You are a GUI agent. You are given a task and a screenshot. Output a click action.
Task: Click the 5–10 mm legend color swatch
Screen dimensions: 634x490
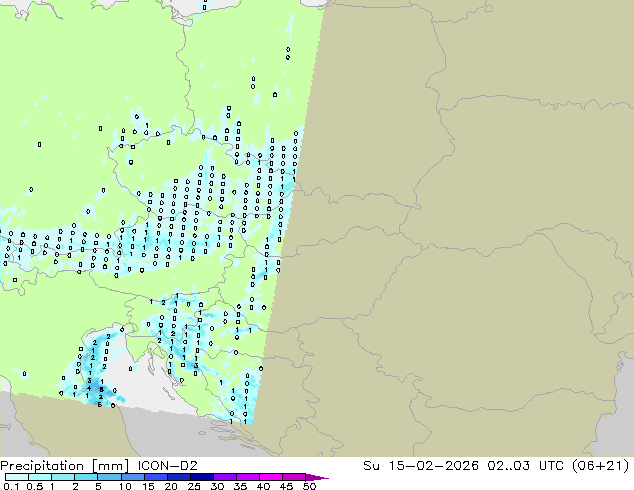coord(109,477)
